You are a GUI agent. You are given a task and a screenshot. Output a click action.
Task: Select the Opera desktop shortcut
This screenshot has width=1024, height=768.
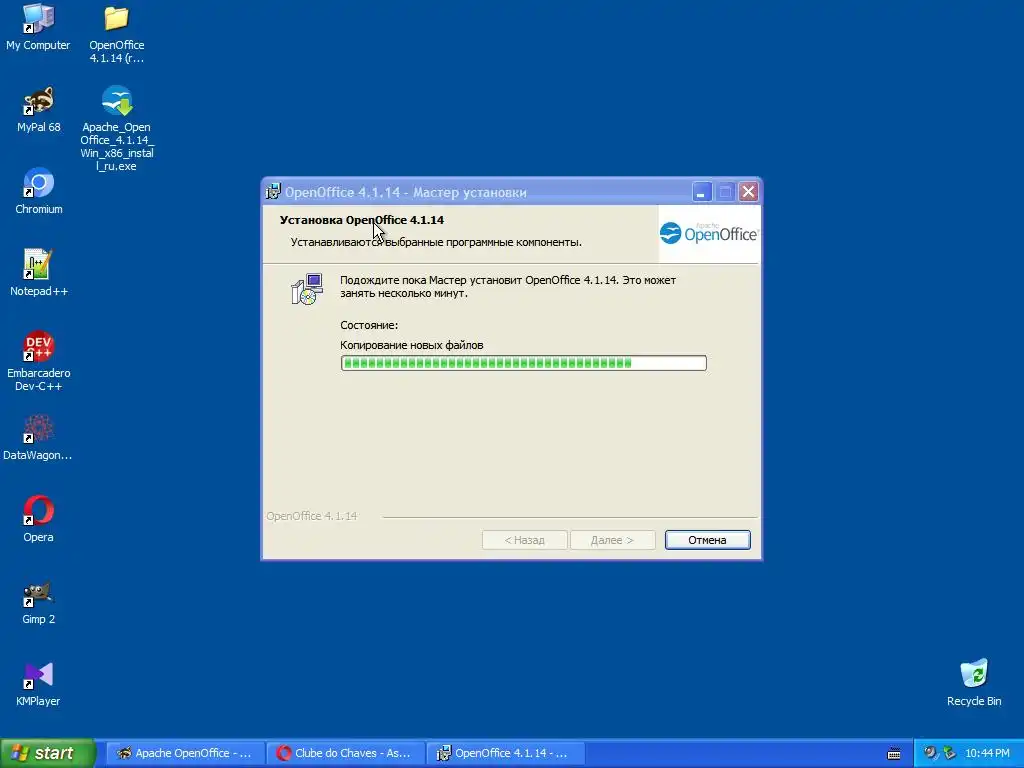[39, 519]
